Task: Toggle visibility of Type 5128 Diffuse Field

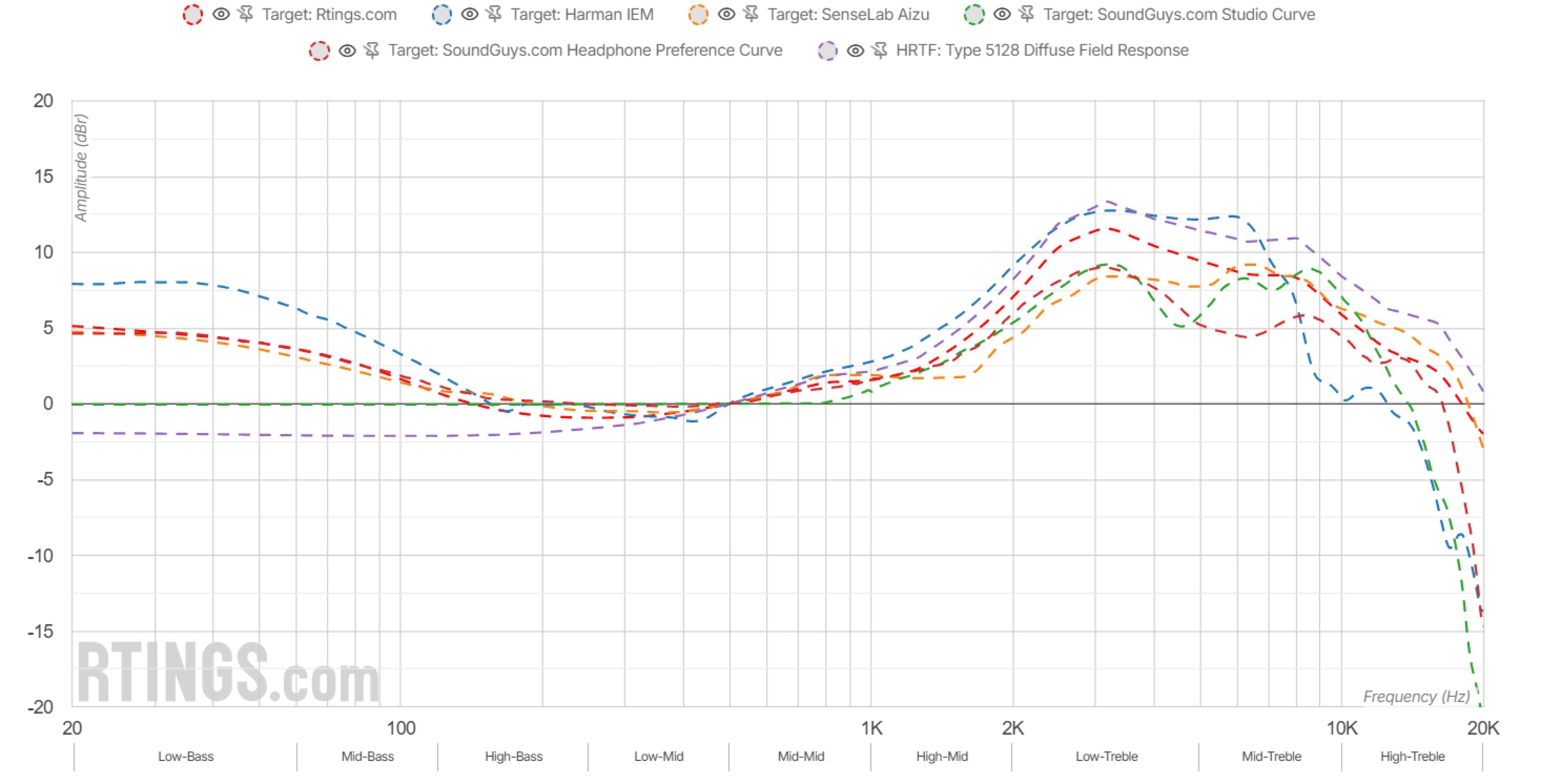Action: point(856,50)
